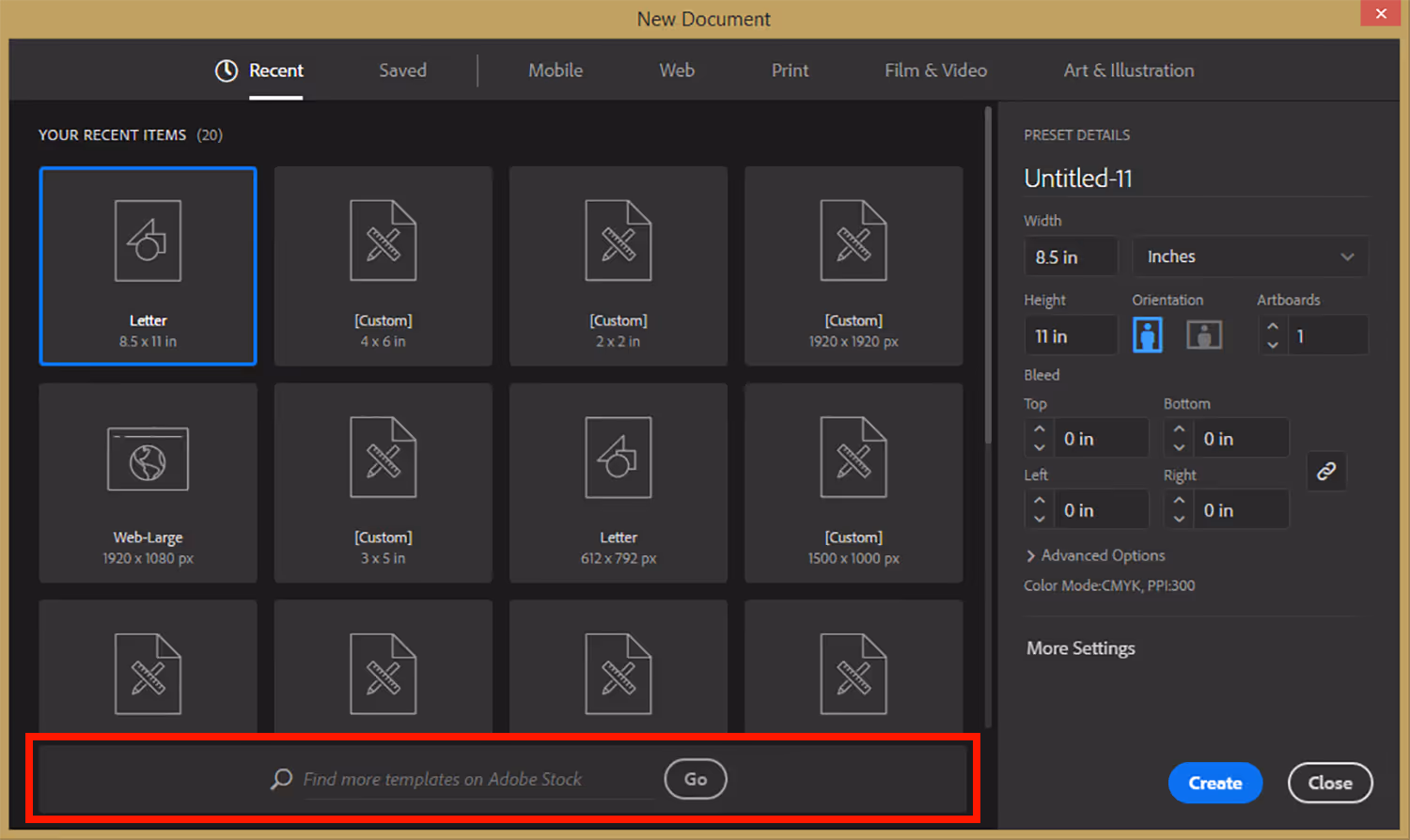Click the Right bleed input field
This screenshot has width=1410, height=840.
(1241, 510)
